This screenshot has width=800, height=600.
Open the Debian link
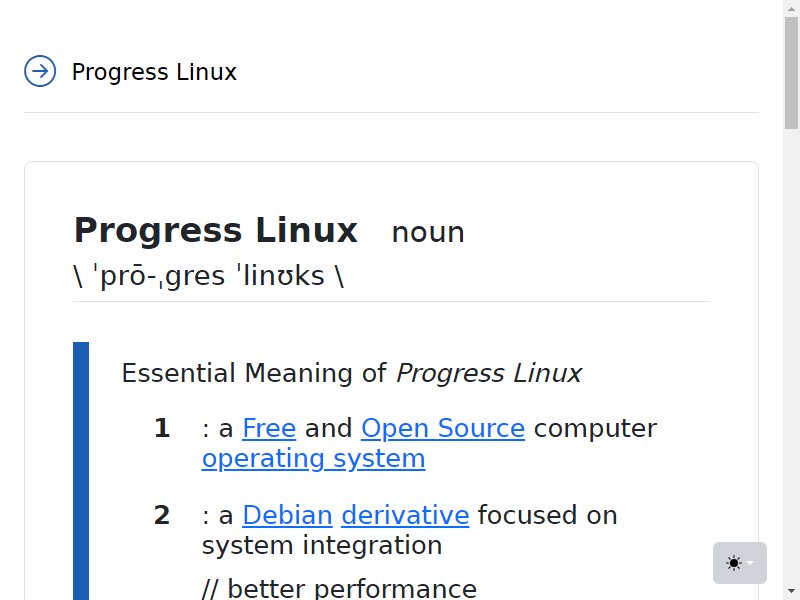pyautogui.click(x=287, y=515)
